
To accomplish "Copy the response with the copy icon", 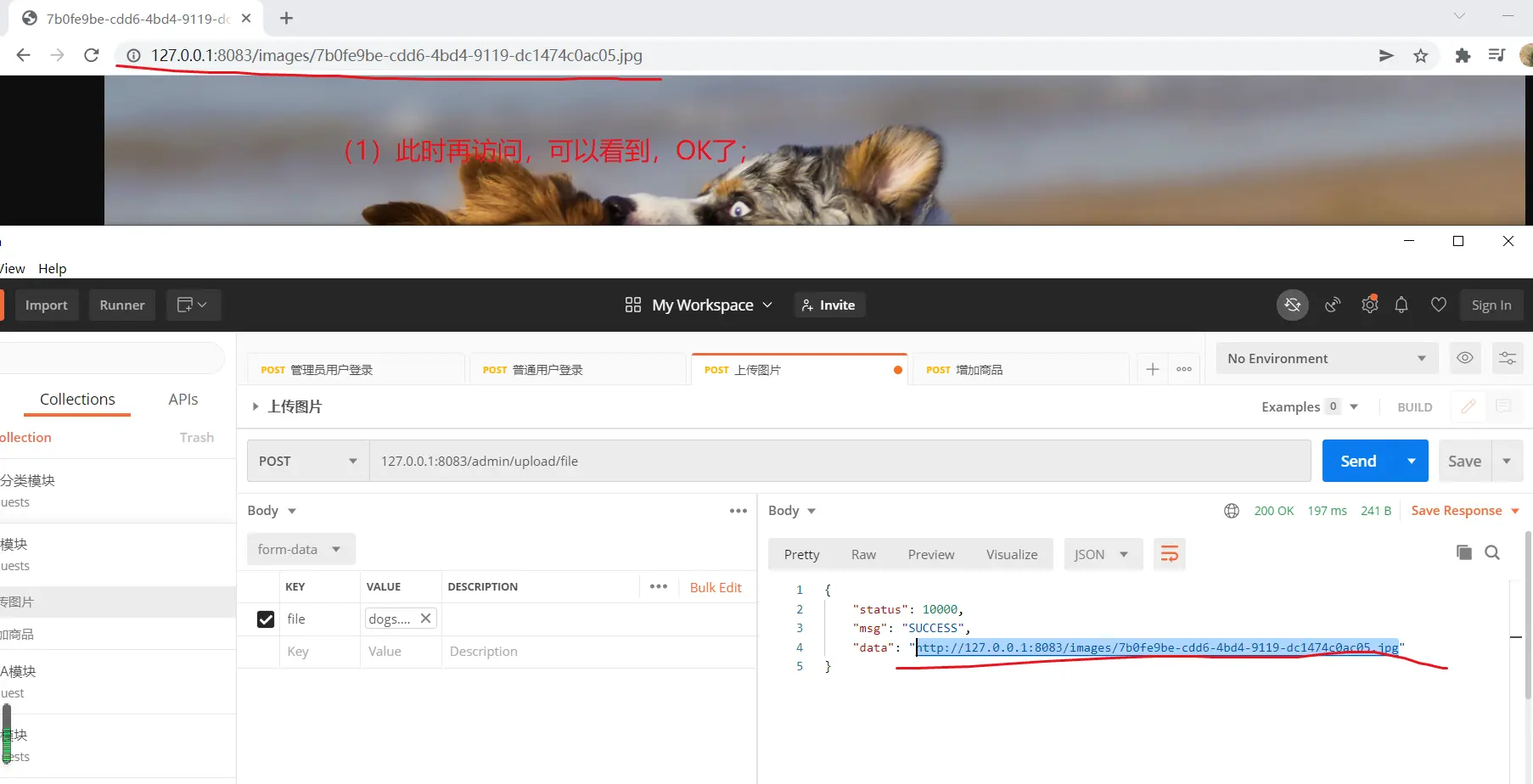I will click(1463, 552).
